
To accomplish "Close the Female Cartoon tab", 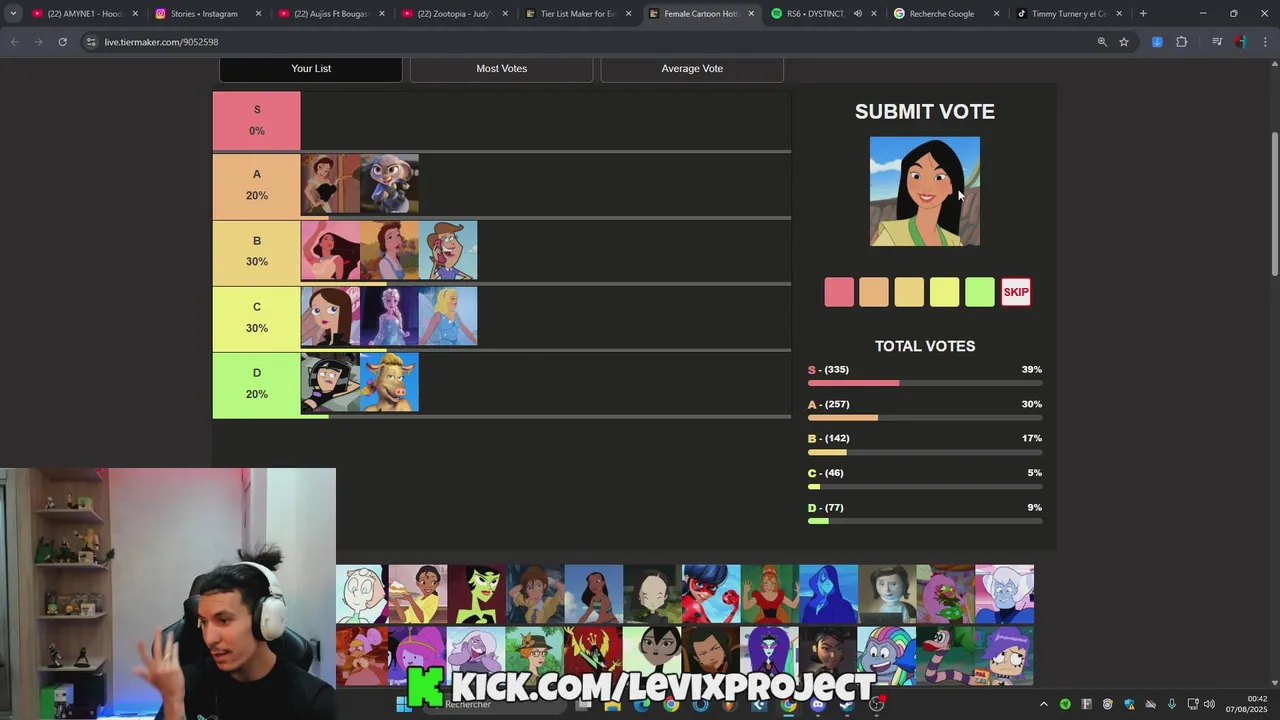I will click(x=751, y=14).
